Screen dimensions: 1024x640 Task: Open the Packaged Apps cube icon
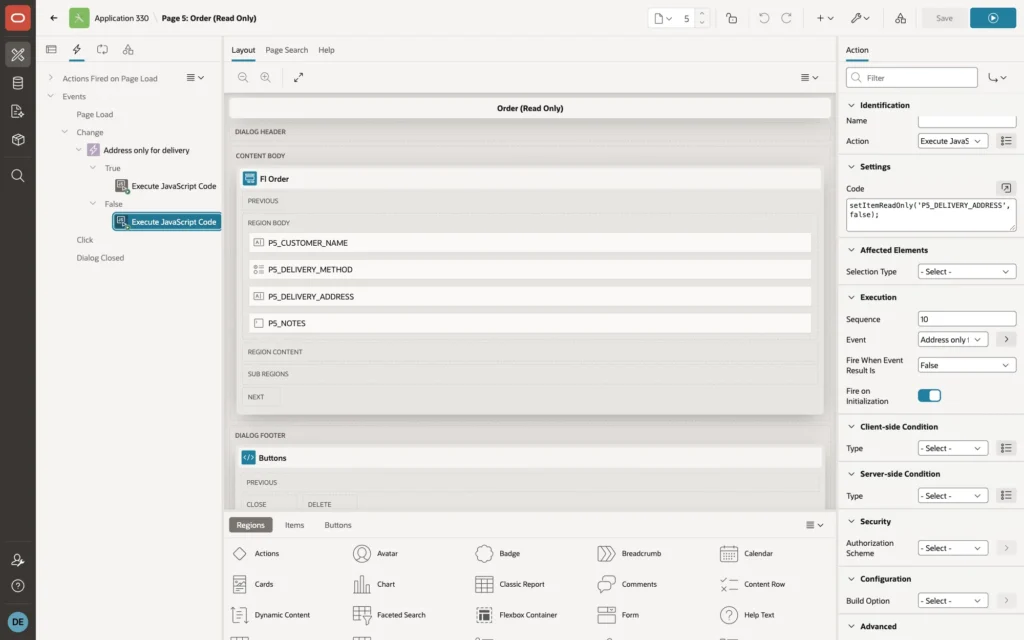(x=18, y=139)
